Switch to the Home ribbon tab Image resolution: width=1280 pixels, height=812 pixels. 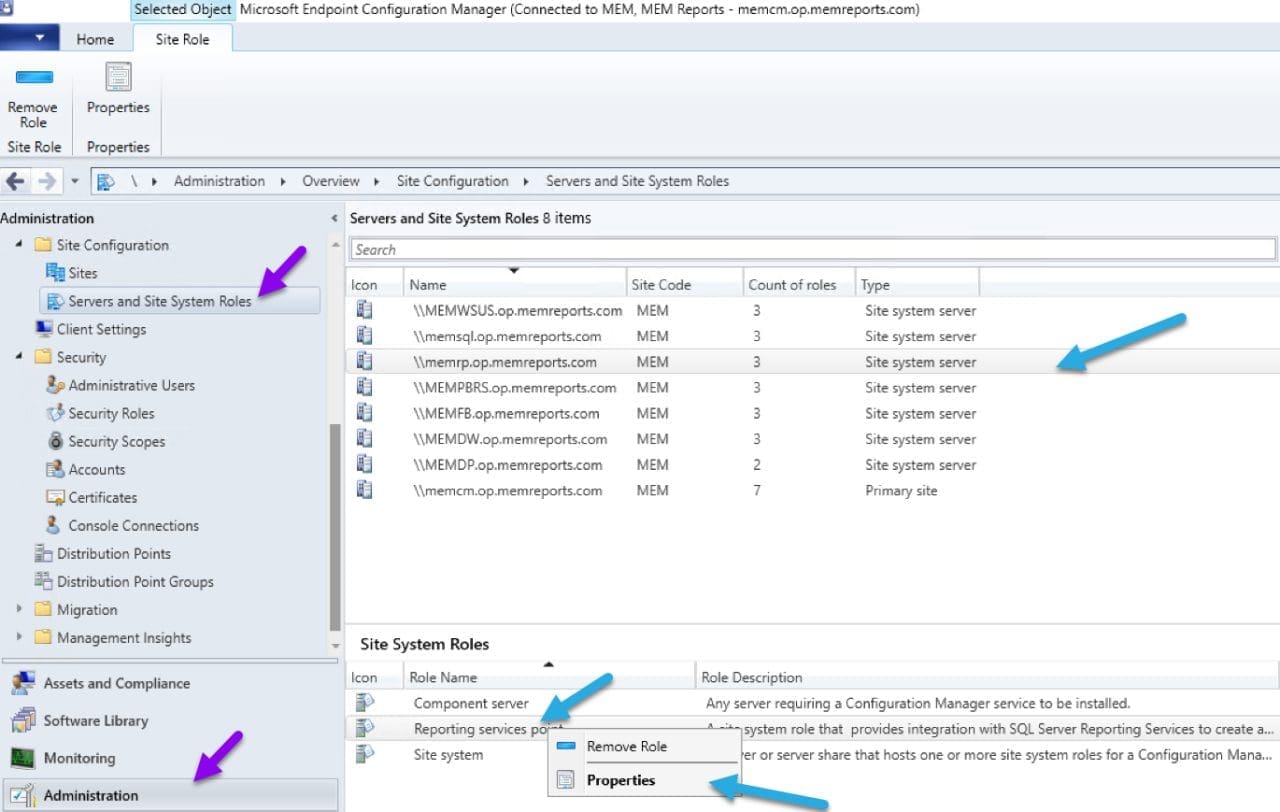click(95, 39)
